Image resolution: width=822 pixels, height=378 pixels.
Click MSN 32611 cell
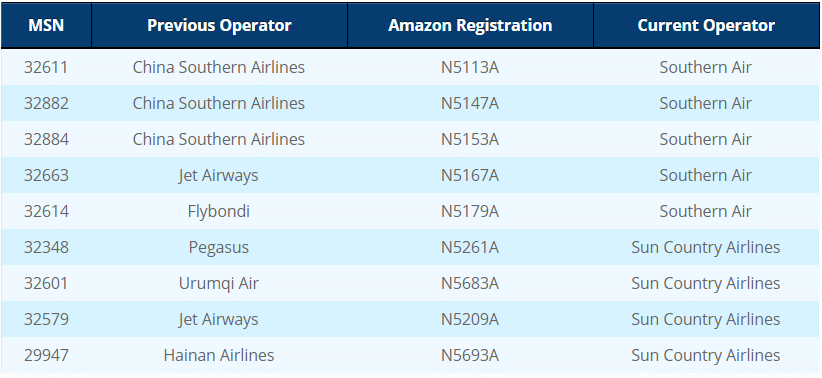click(46, 67)
